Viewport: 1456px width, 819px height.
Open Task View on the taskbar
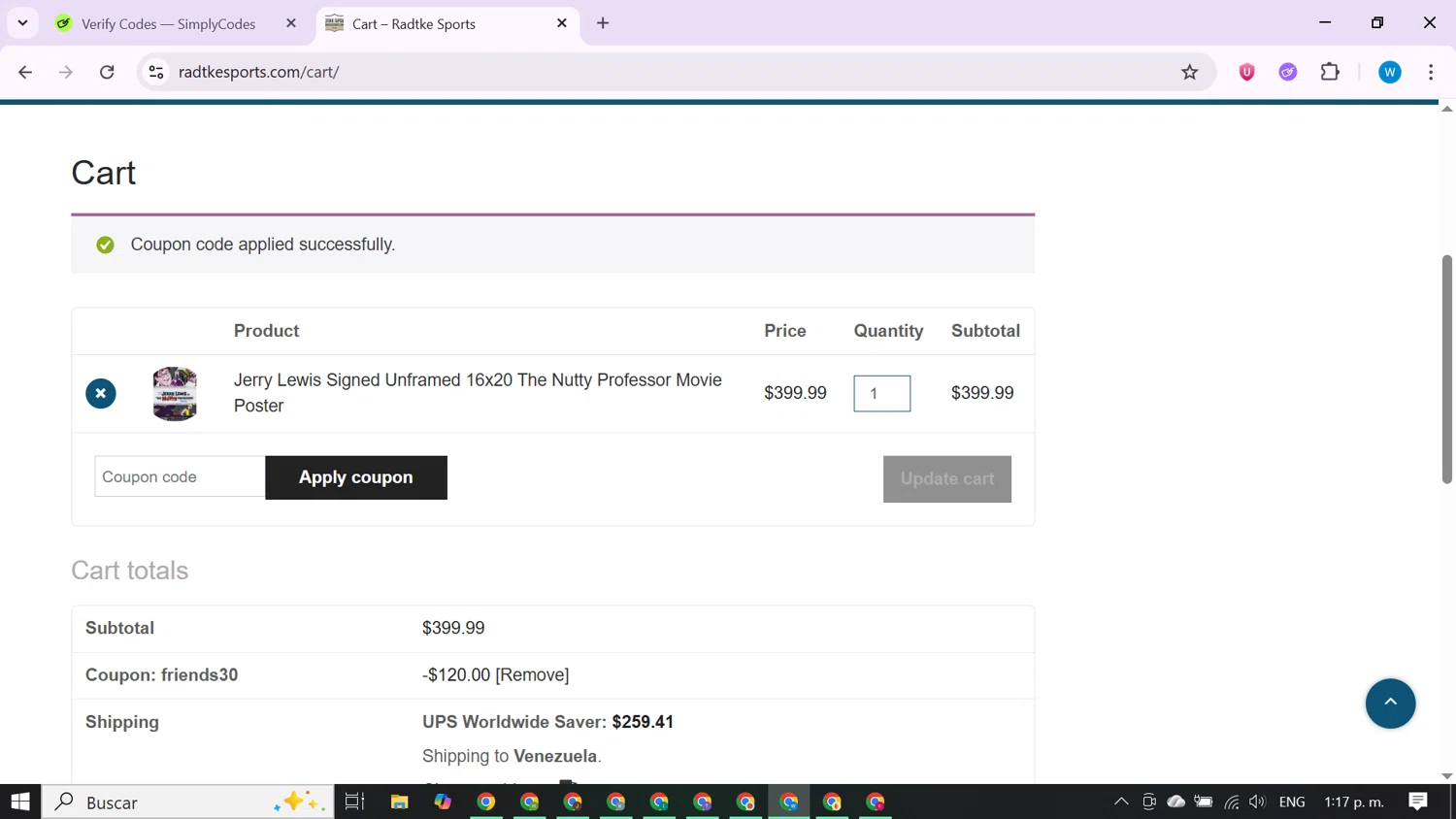pyautogui.click(x=355, y=802)
